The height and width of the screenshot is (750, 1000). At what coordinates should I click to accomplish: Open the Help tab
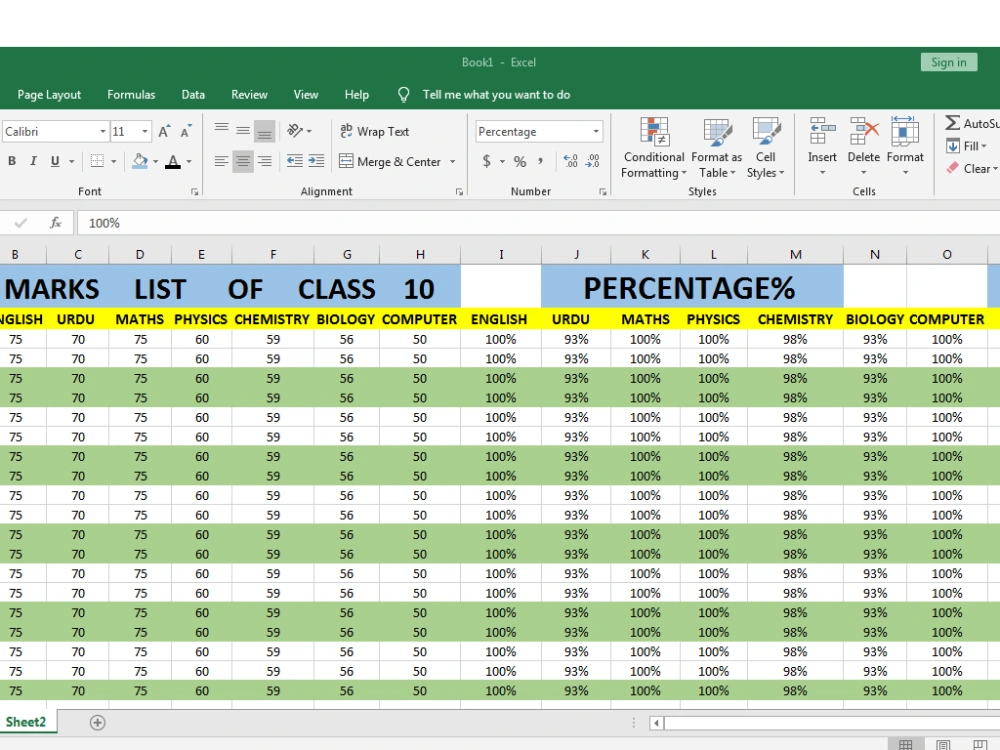(x=357, y=94)
